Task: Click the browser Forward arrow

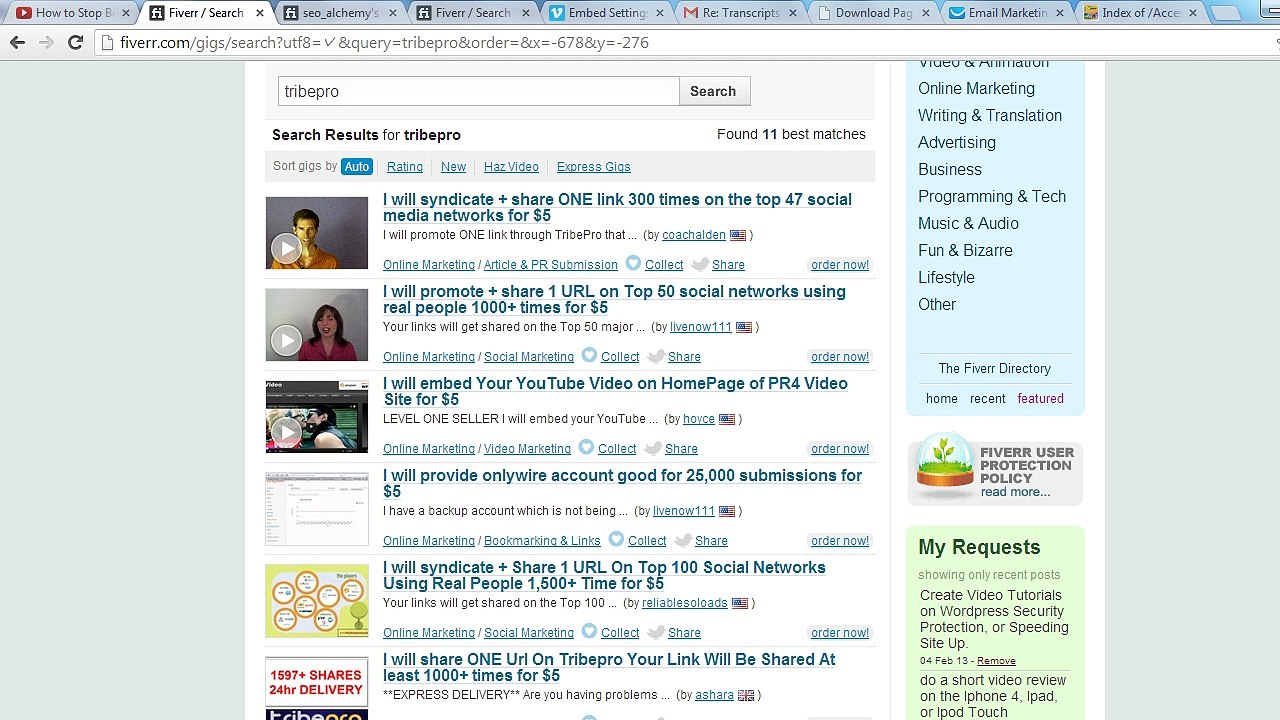Action: (x=46, y=42)
